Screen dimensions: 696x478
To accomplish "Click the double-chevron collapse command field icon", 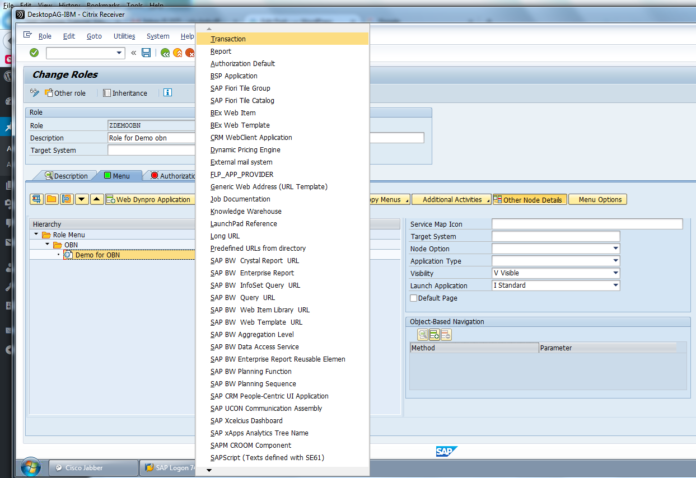I will [x=134, y=53].
